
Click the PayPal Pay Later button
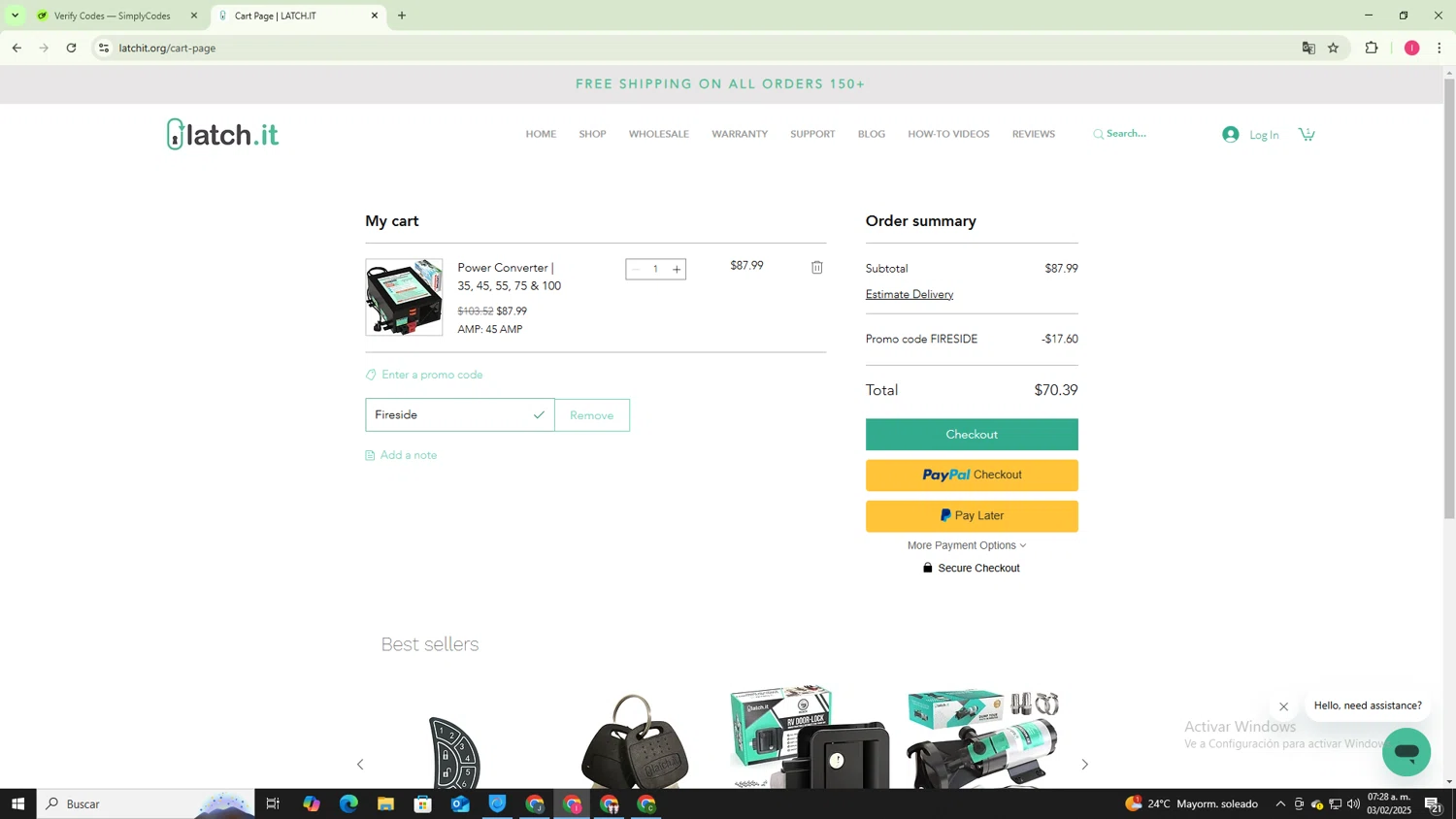972,516
